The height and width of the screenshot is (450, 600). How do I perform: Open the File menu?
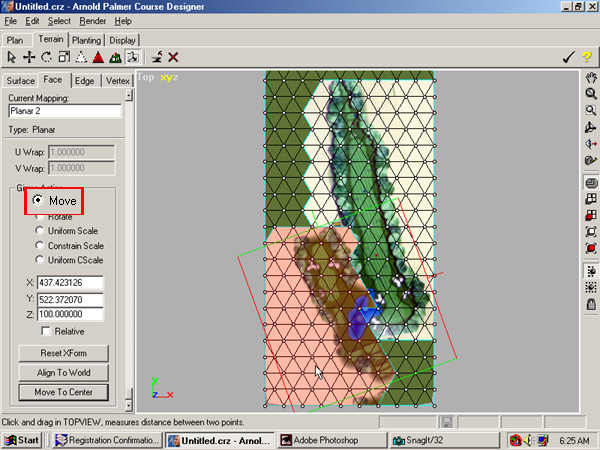10,21
